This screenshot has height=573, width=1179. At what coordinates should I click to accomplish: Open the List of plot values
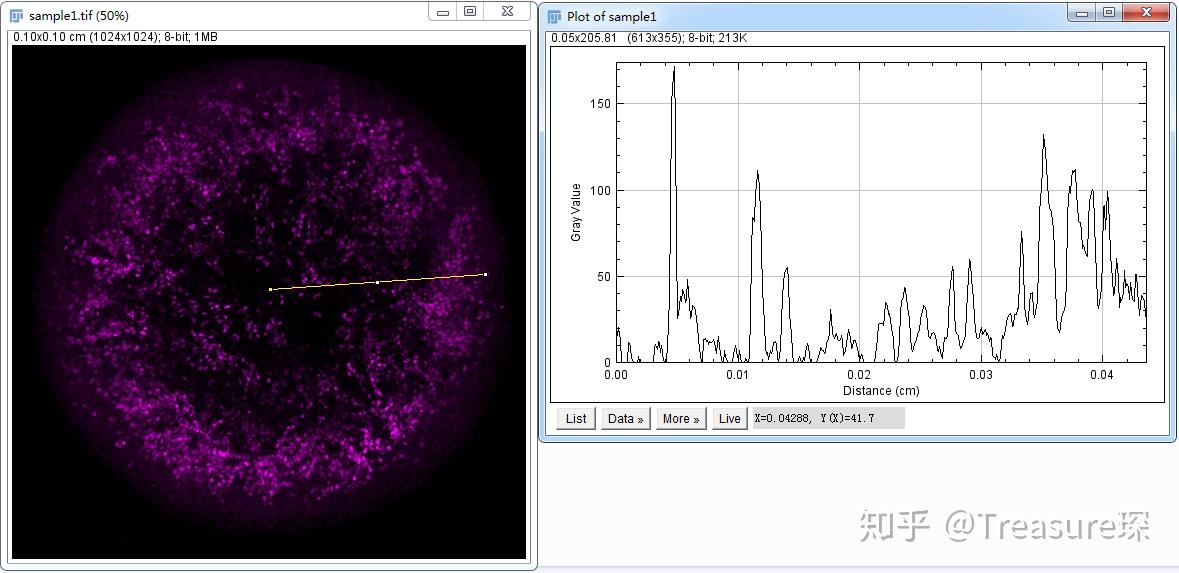[x=576, y=419]
